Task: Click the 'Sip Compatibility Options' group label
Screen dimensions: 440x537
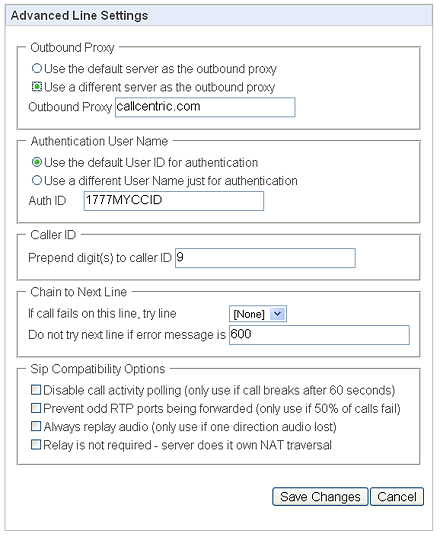Action: [98, 369]
